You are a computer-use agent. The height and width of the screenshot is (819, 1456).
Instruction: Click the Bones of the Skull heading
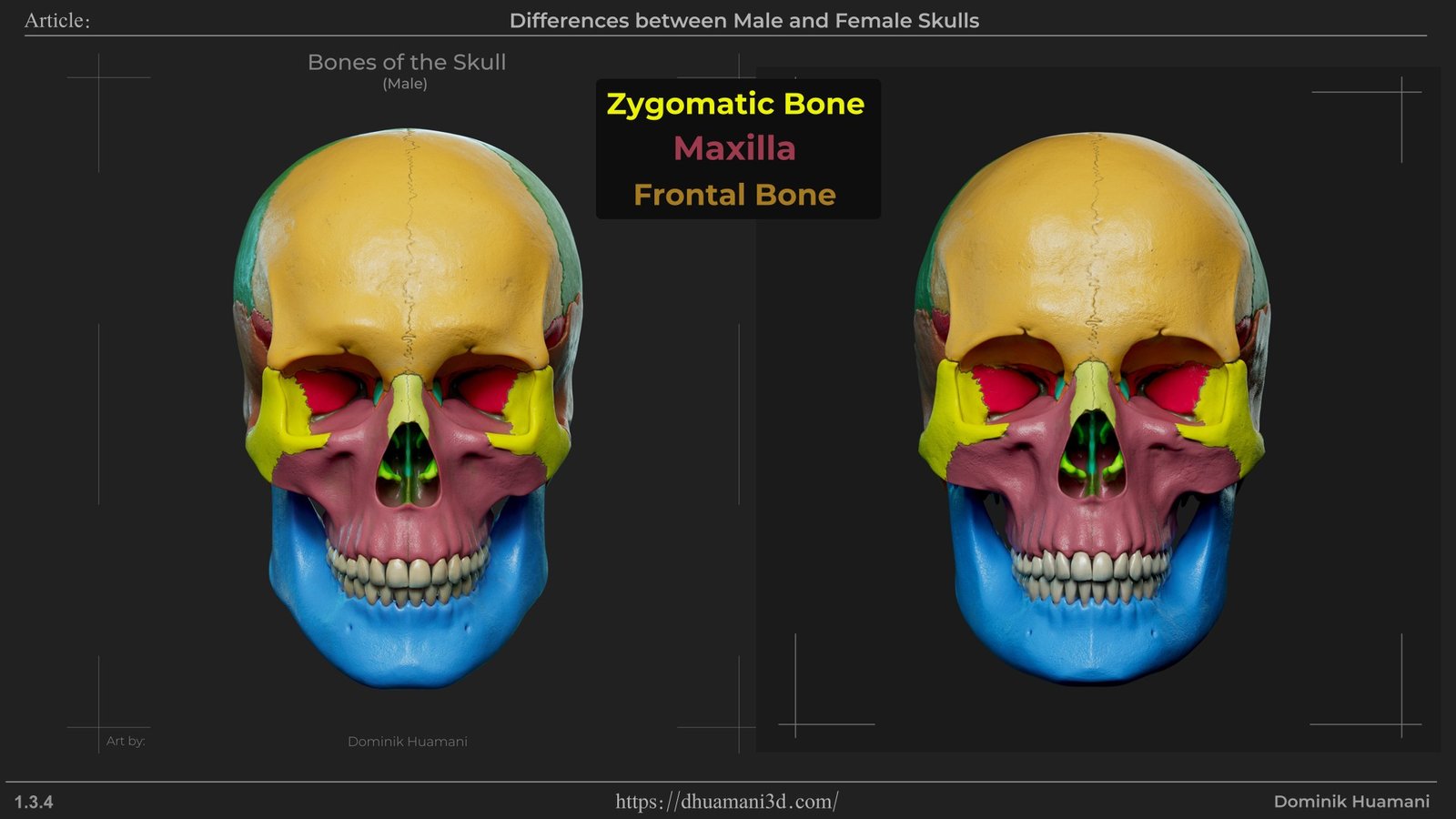(406, 62)
